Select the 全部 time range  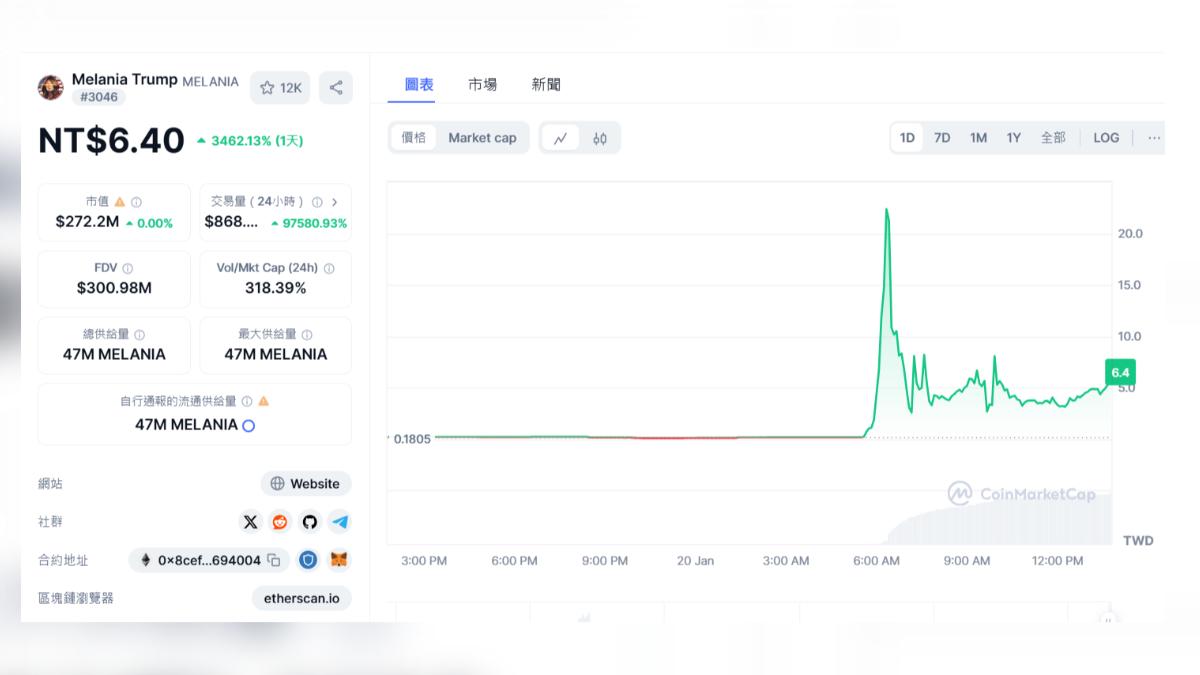1053,138
